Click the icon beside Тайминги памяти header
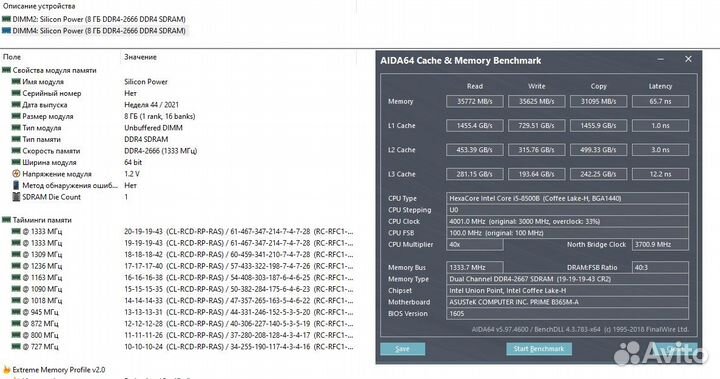The image size is (720, 379). click(x=6, y=220)
